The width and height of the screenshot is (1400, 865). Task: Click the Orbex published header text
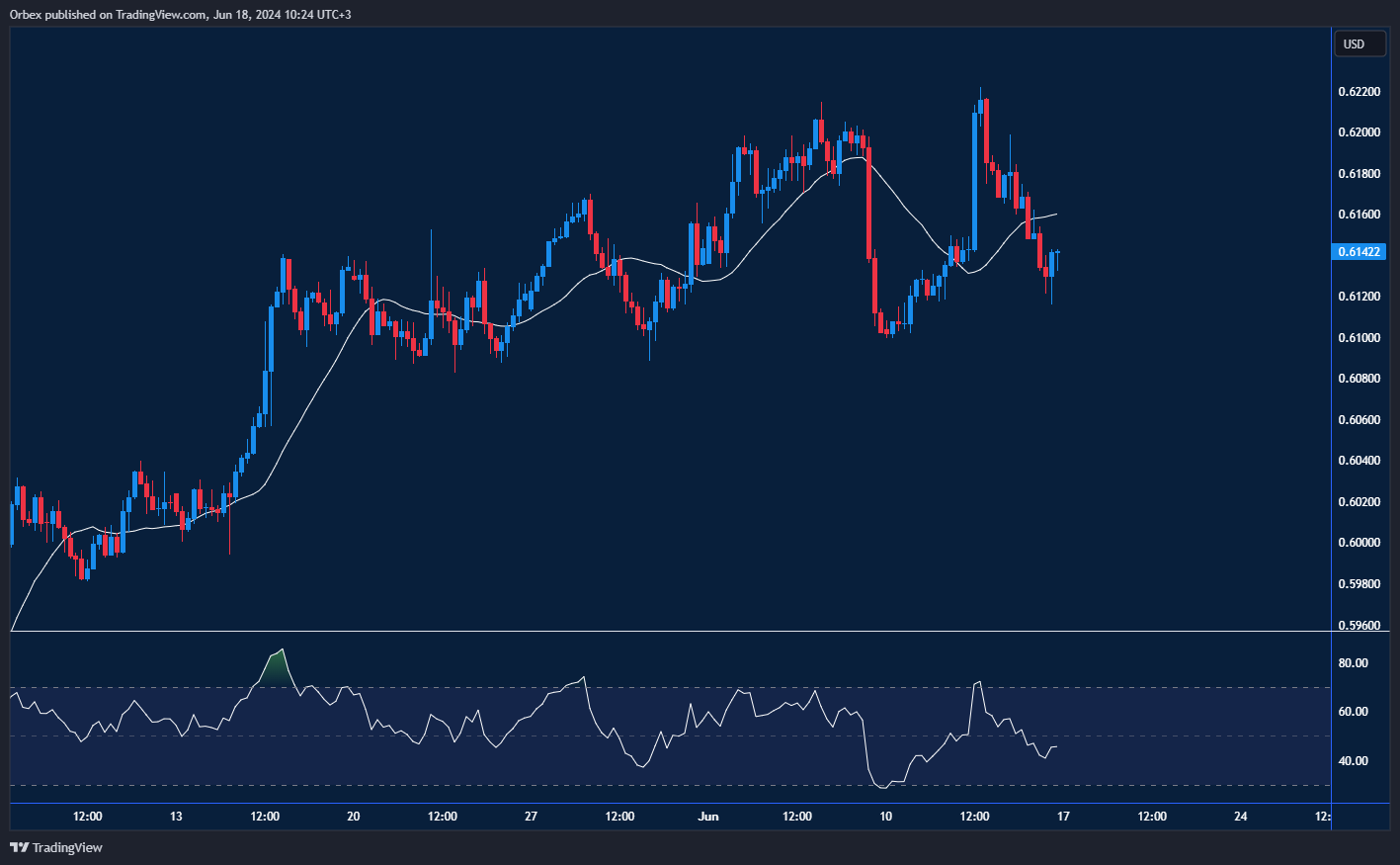pos(178,14)
